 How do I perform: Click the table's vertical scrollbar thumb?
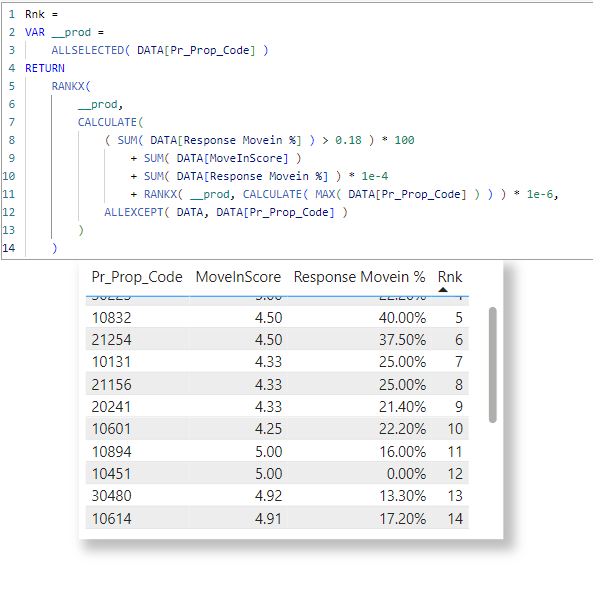pos(492,365)
